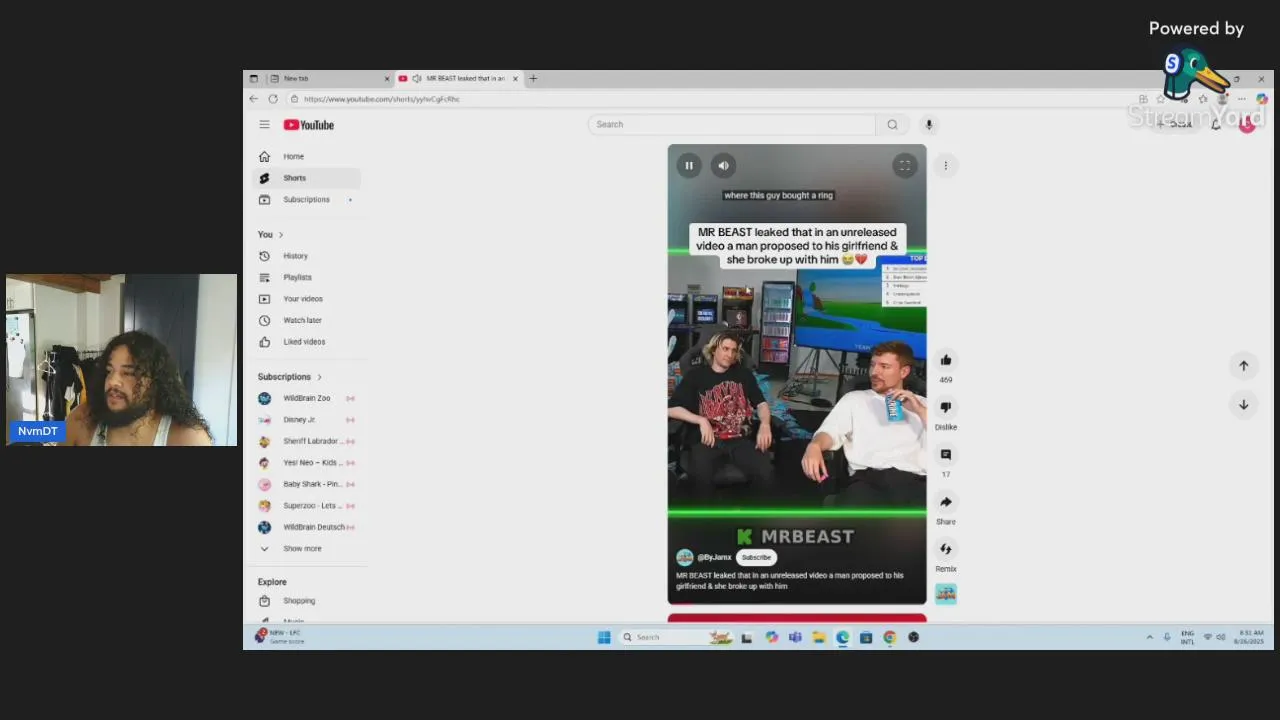Open Microsoft Edge from the taskbar

click(x=842, y=637)
